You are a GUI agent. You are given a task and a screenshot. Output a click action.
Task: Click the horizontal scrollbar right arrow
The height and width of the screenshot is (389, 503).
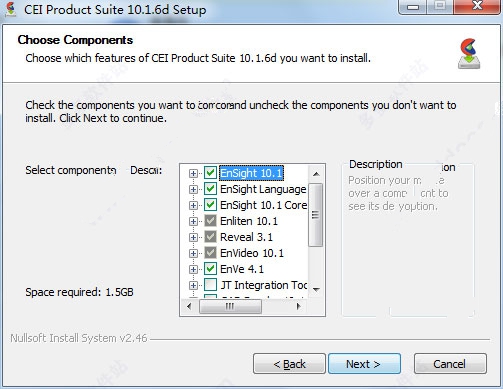(298, 306)
